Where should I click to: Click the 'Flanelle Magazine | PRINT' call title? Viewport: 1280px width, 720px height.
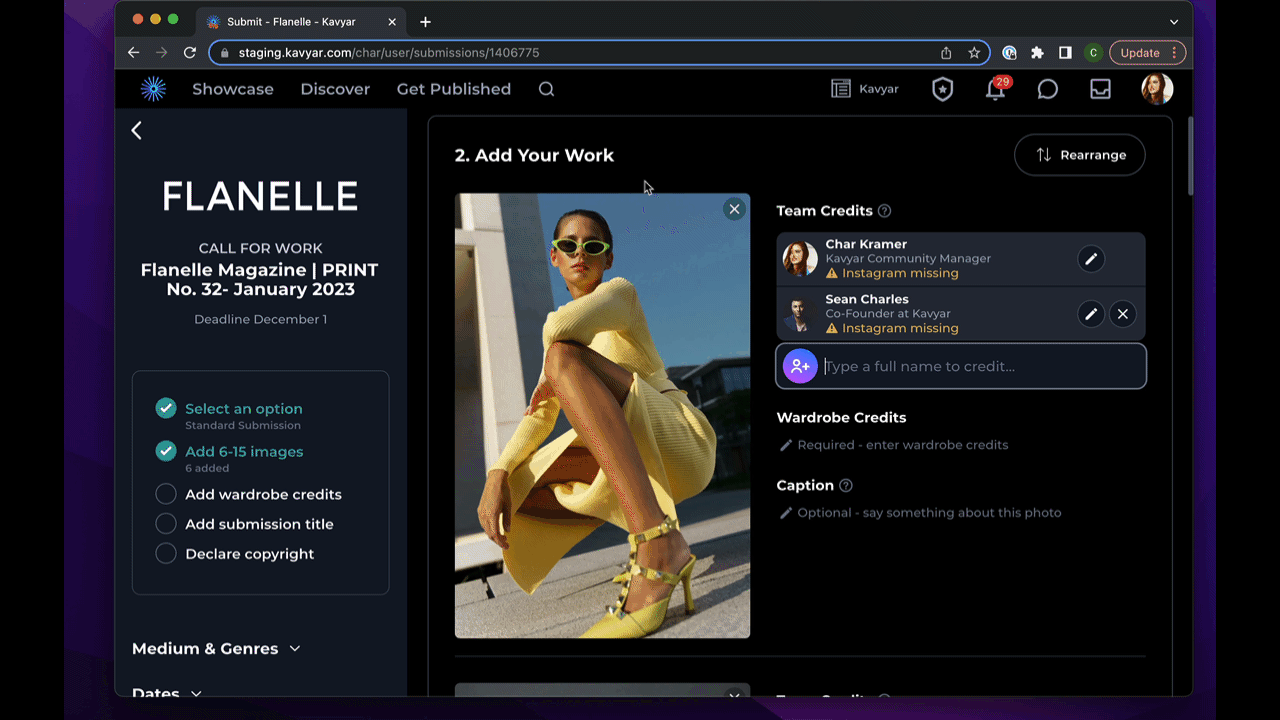(260, 280)
